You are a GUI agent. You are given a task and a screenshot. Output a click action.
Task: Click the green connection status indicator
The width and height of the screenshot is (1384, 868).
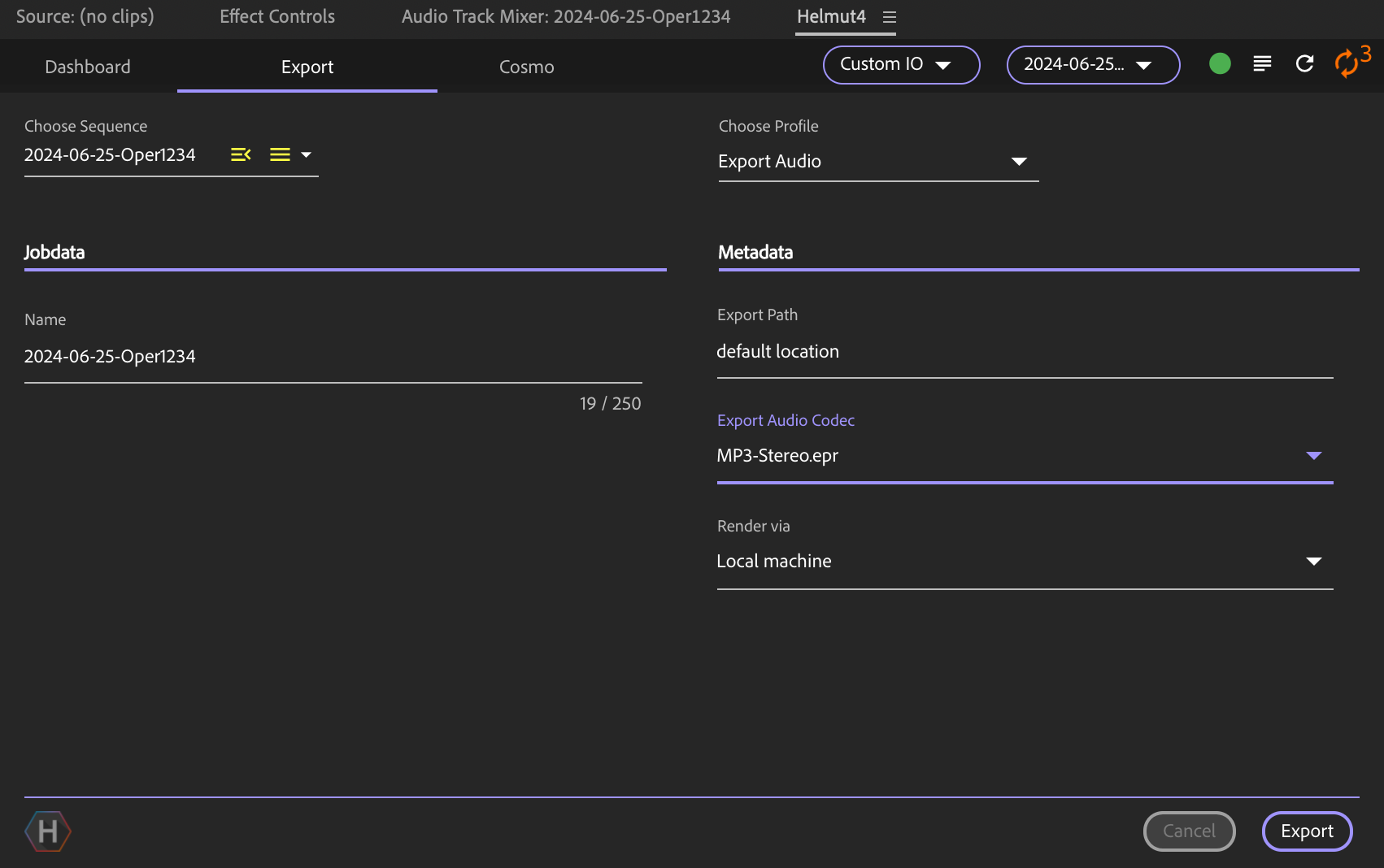tap(1220, 63)
